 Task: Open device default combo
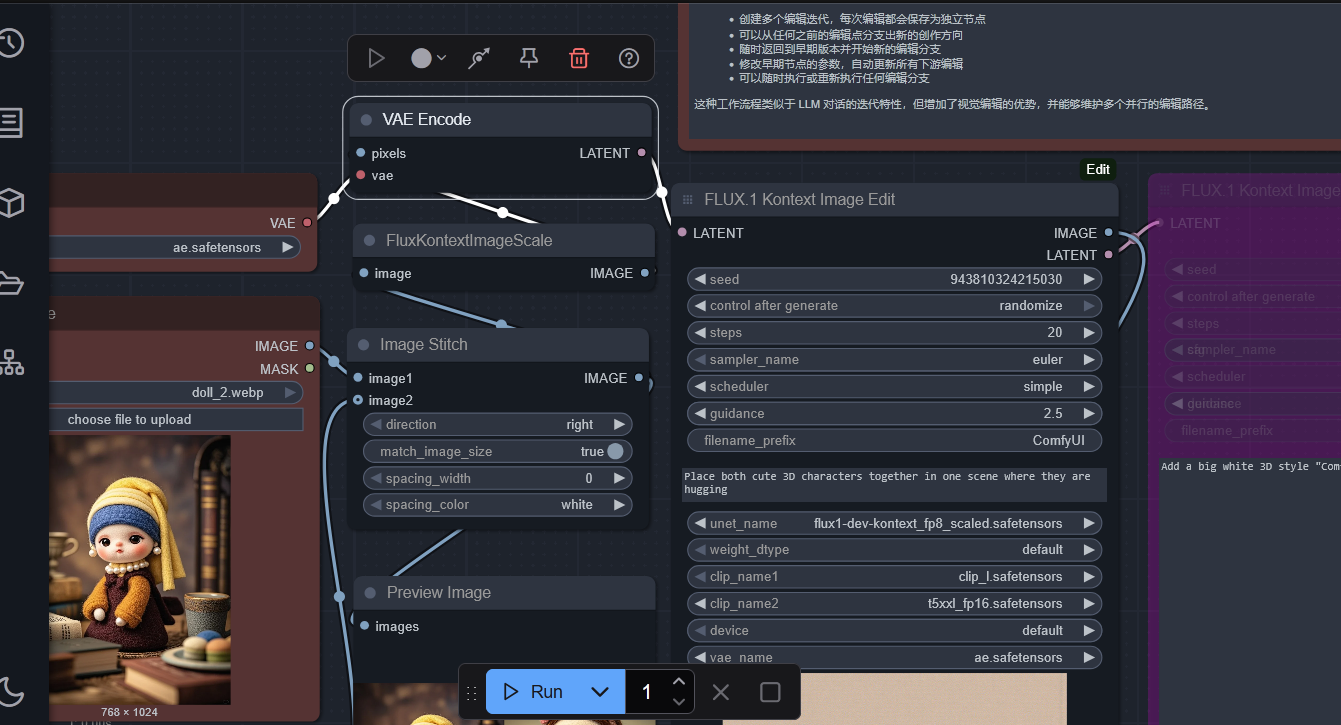coord(894,630)
